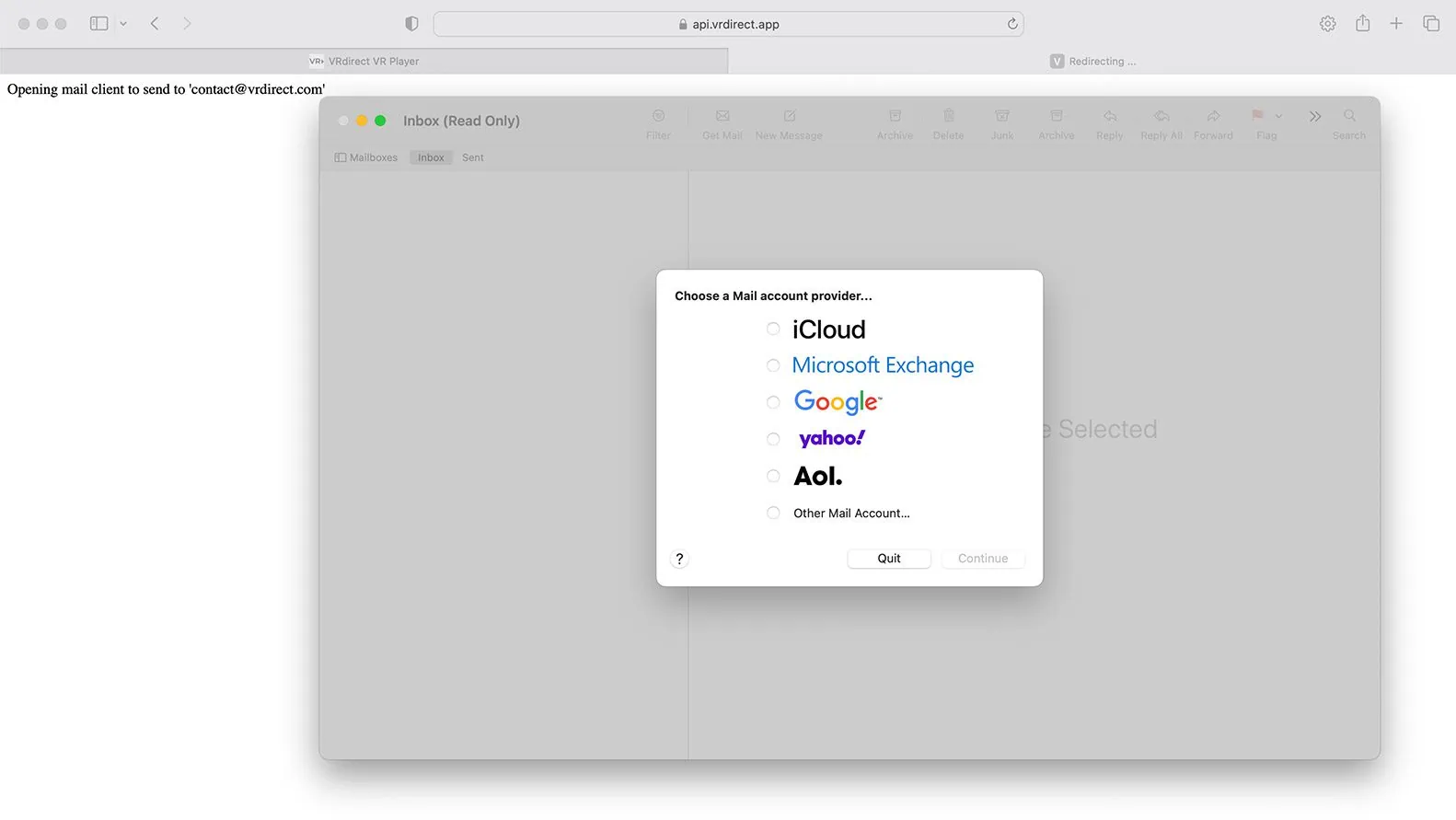1456x820 pixels.
Task: Click the Reply All icon
Action: (x=1161, y=116)
